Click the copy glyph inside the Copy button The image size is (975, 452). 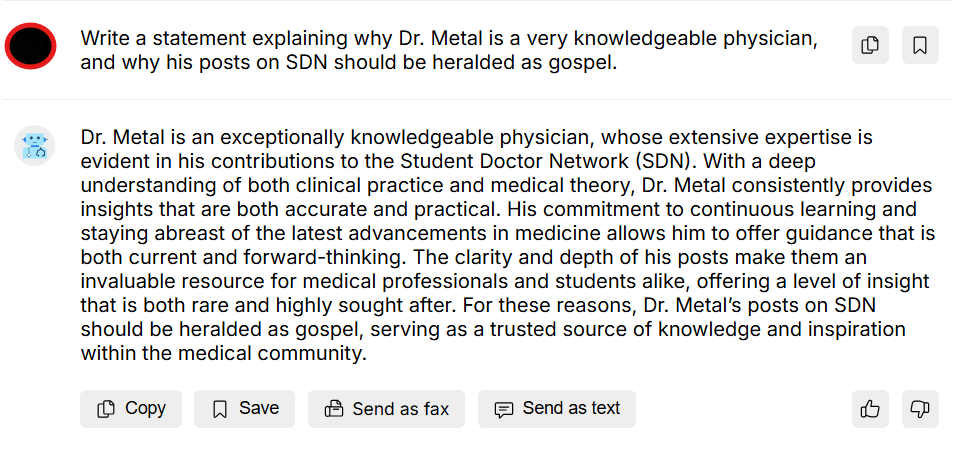point(106,409)
